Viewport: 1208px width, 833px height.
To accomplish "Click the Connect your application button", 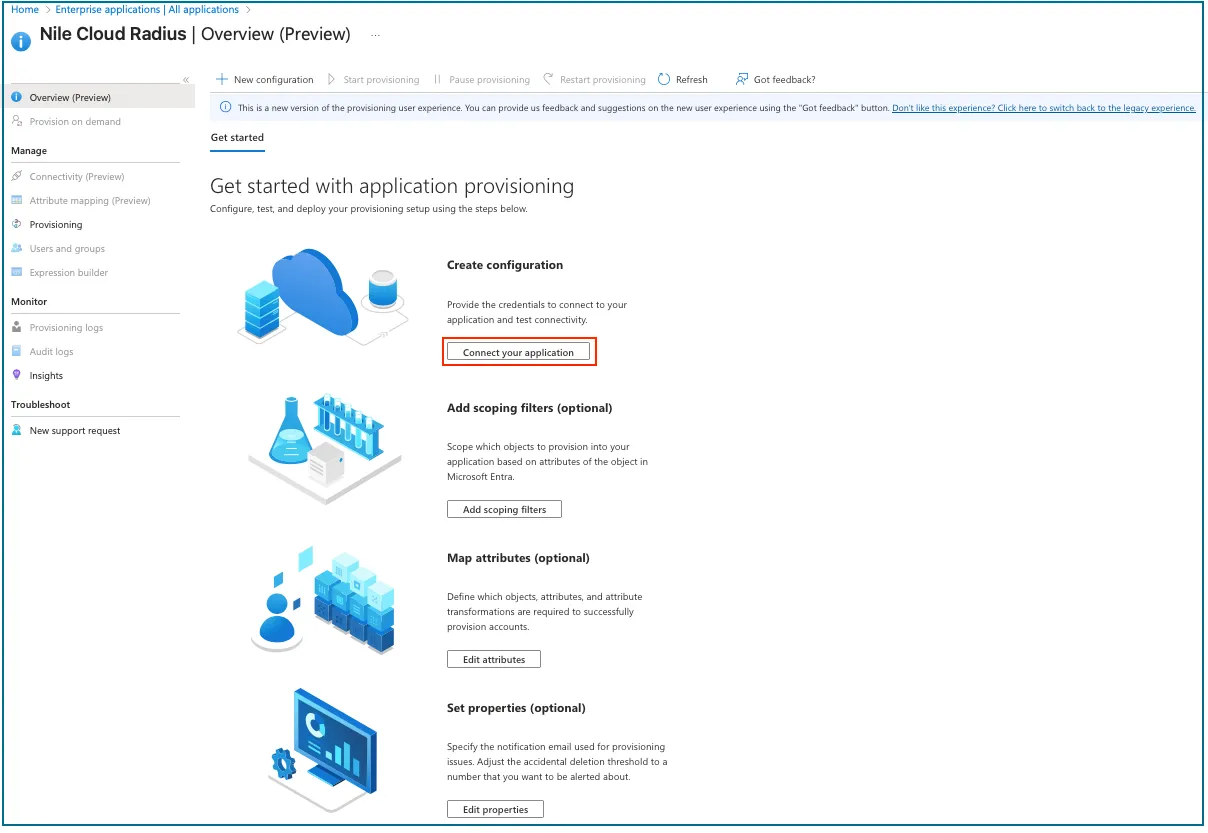I will (518, 352).
